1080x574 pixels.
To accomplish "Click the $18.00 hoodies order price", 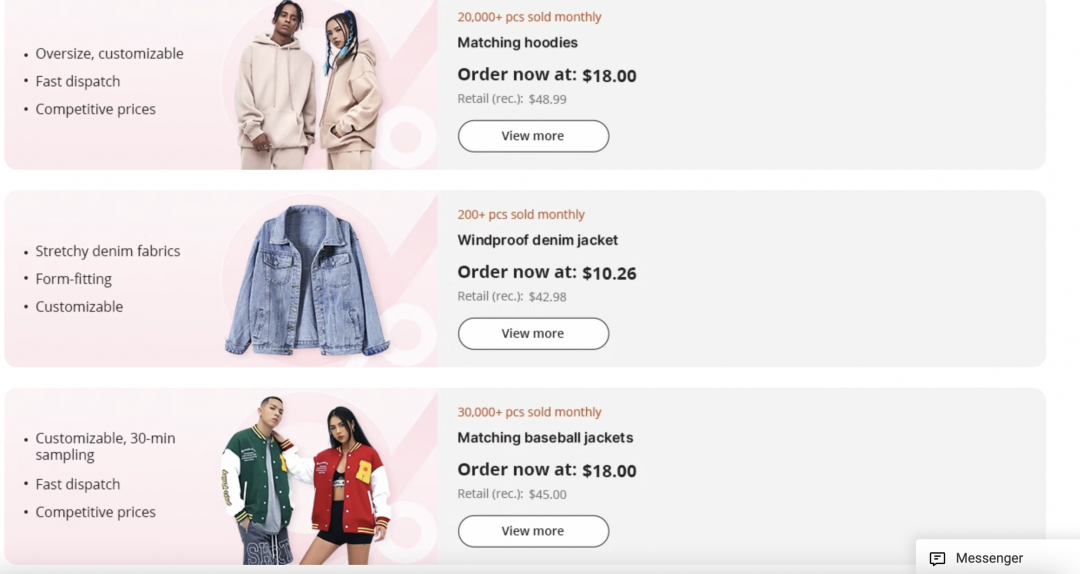I will [609, 76].
